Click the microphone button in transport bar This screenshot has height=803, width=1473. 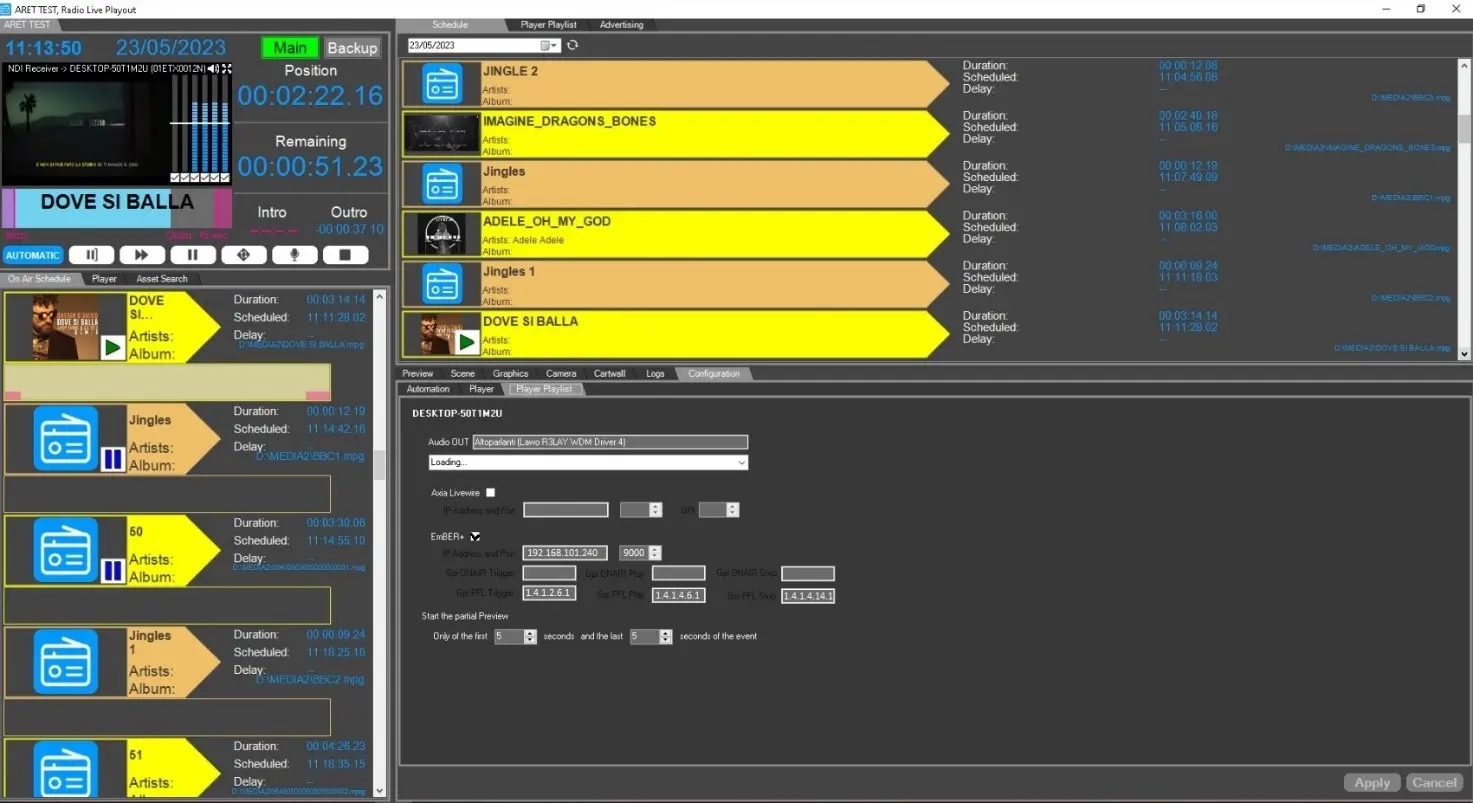294,255
